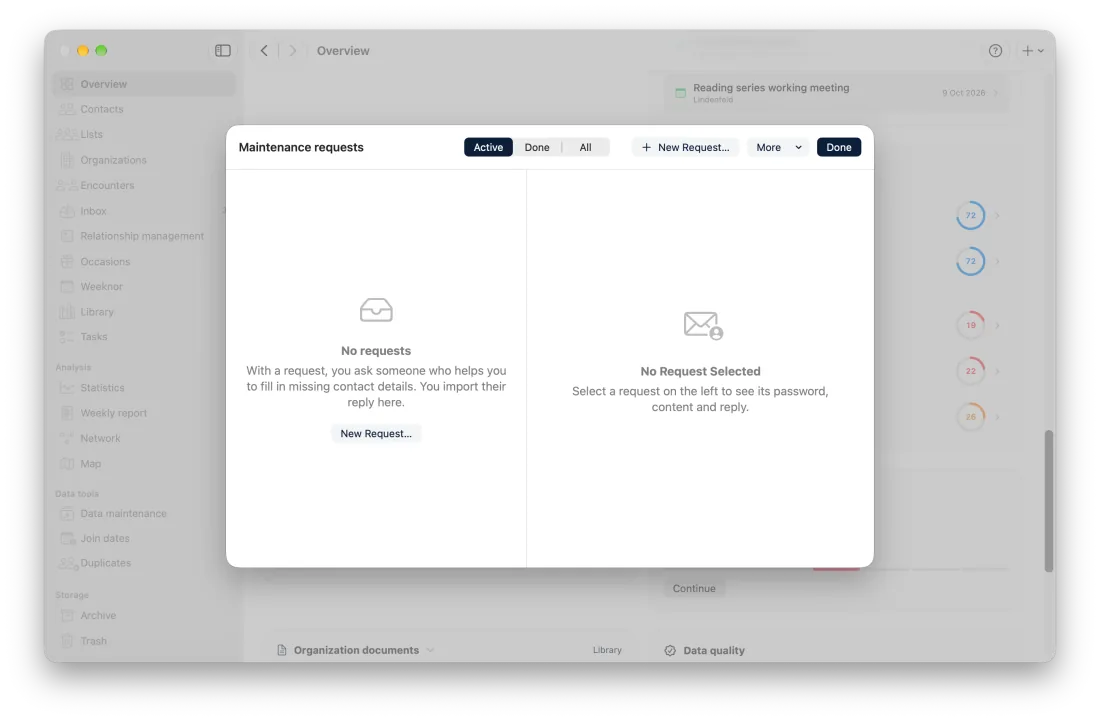Screen dimensions: 1100x721
Task: Click the Lists sidebar icon
Action: tap(67, 135)
